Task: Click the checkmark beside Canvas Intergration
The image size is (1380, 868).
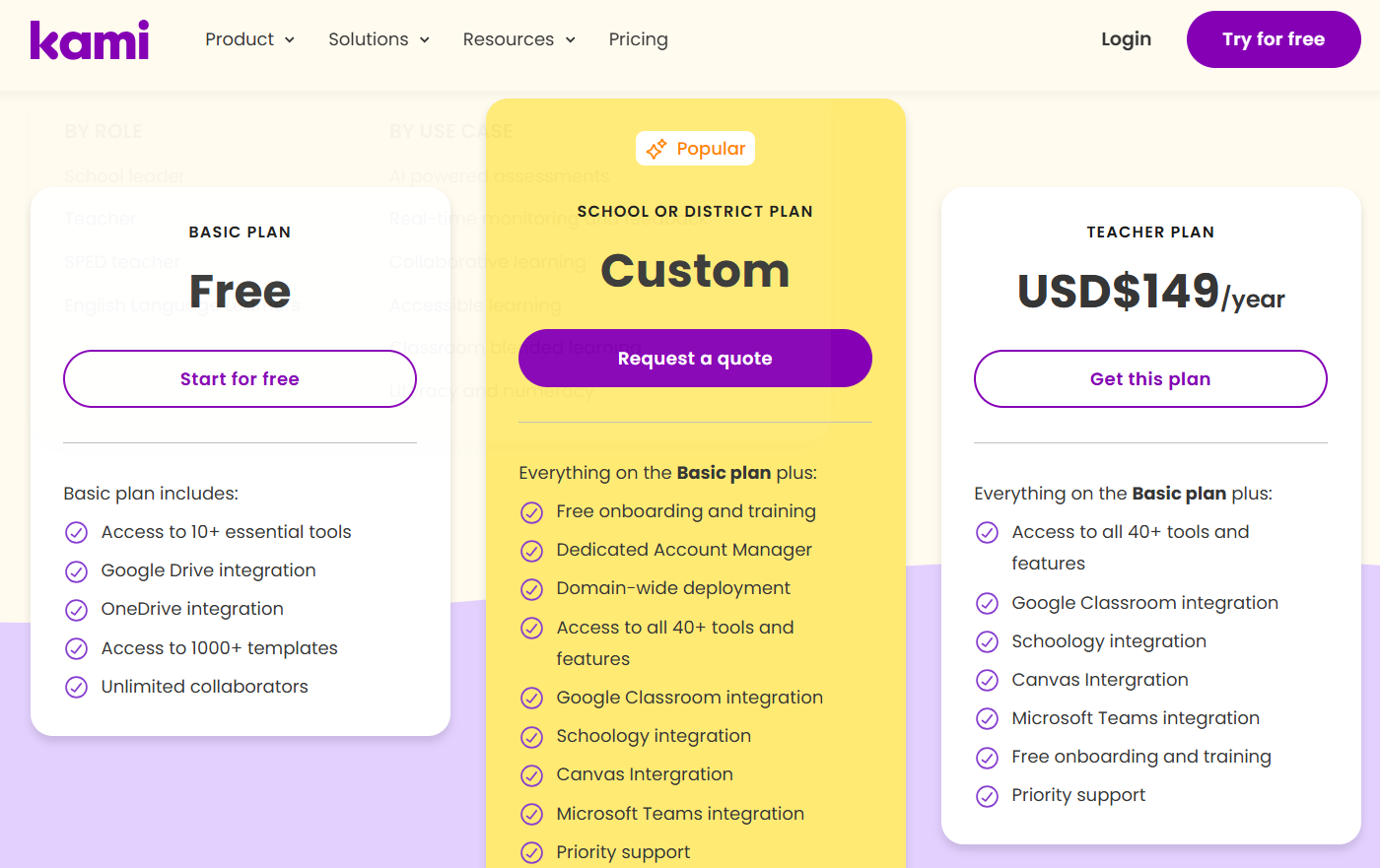Action: tap(532, 775)
